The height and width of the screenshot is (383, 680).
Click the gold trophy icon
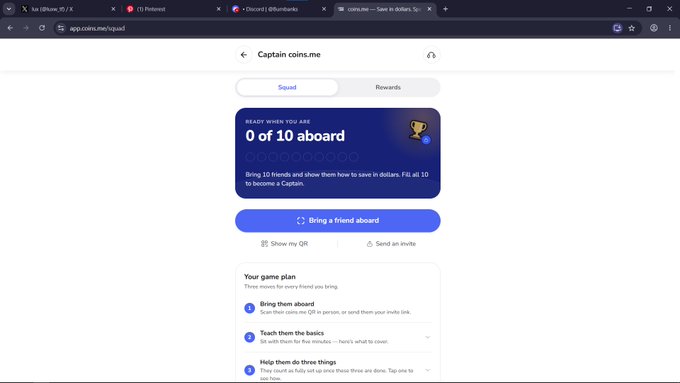point(418,130)
